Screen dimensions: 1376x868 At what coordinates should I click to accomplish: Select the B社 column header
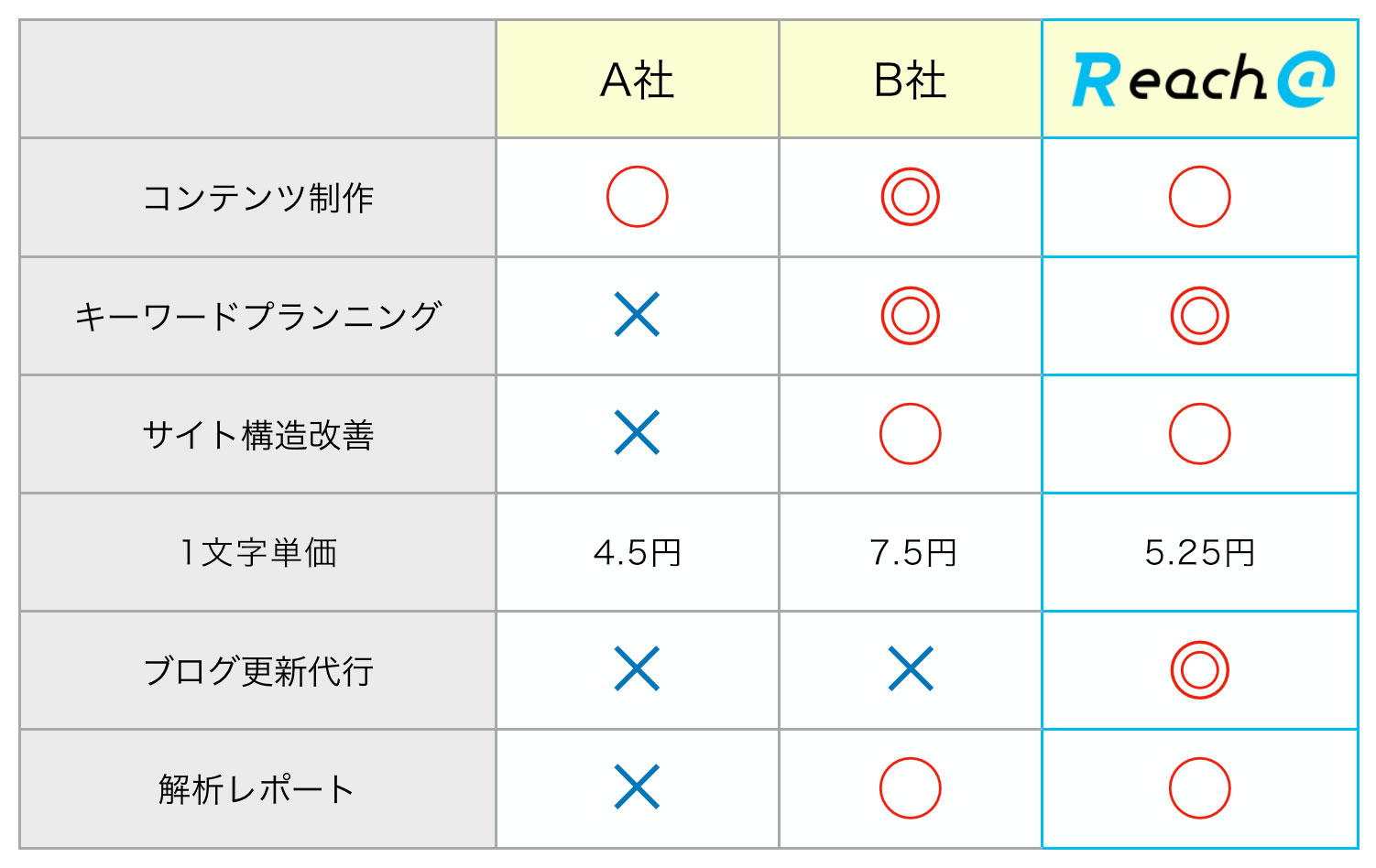coord(910,80)
